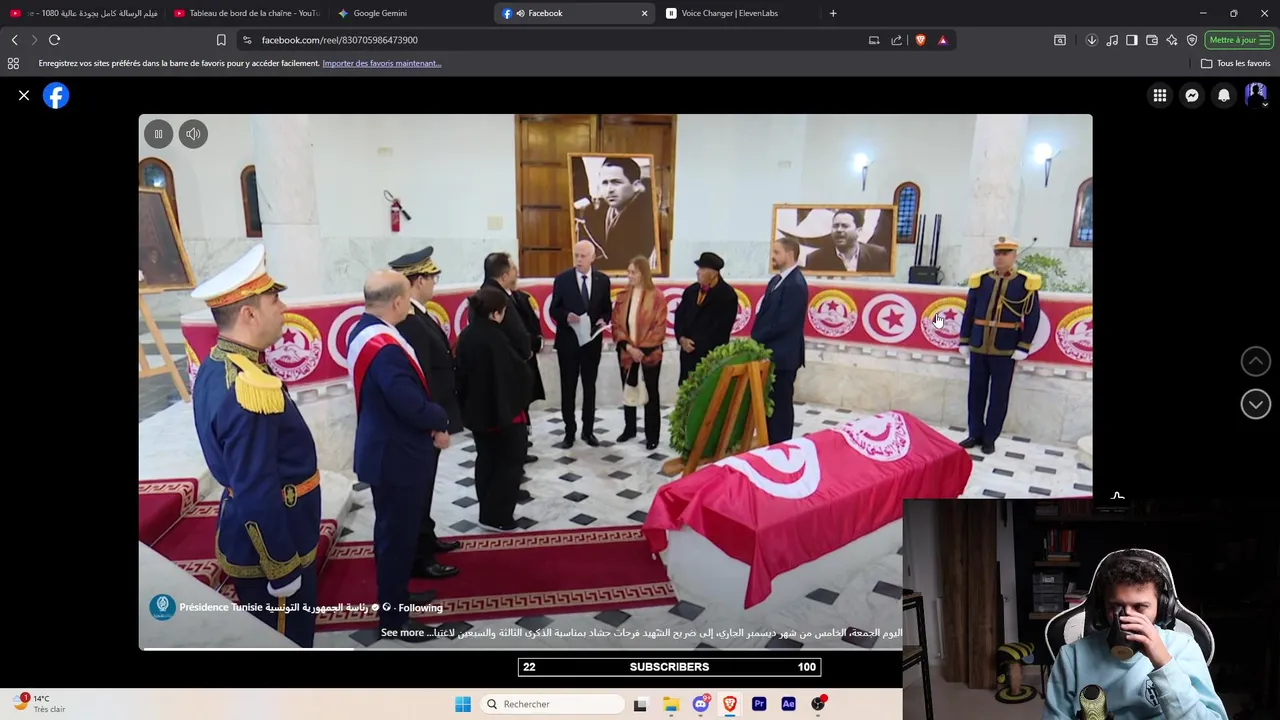
Task: Click Mettre à jour update button
Action: pyautogui.click(x=1239, y=40)
